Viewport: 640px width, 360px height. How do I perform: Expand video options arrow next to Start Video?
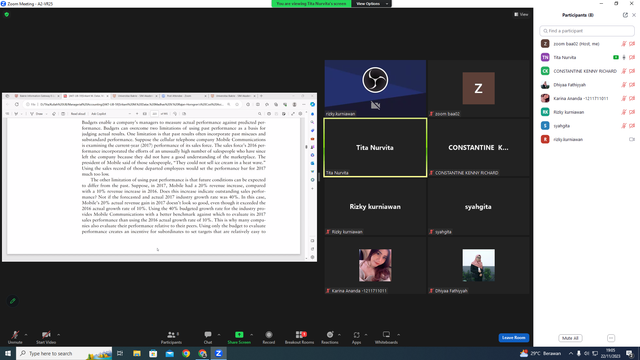[x=58, y=335]
